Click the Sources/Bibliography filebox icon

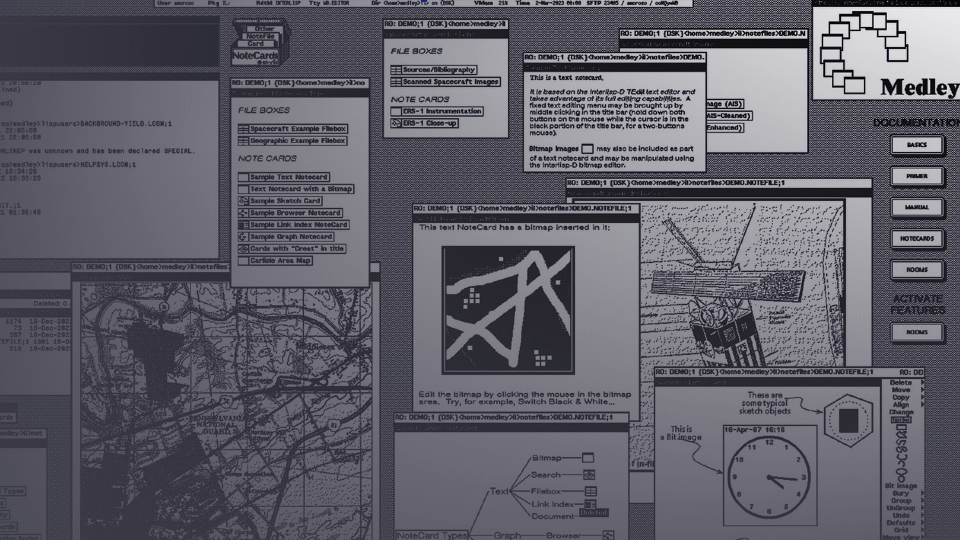point(396,69)
